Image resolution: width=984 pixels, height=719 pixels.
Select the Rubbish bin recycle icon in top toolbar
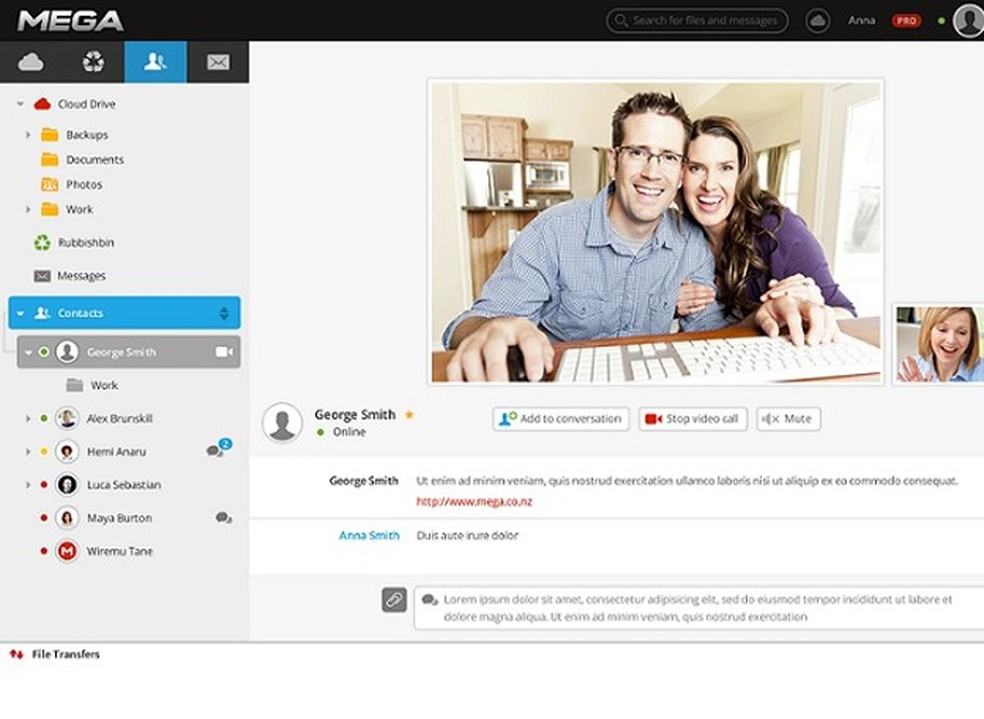[94, 61]
